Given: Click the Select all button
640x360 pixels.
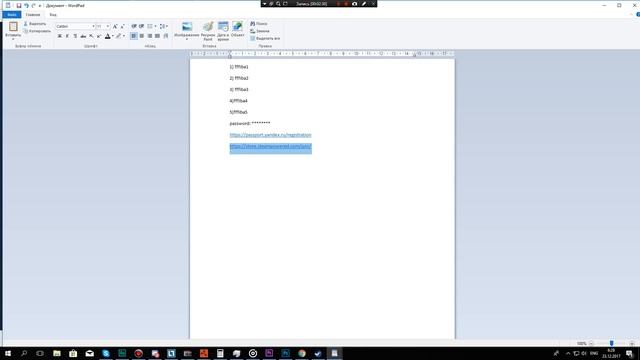Looking at the screenshot, I should [265, 38].
